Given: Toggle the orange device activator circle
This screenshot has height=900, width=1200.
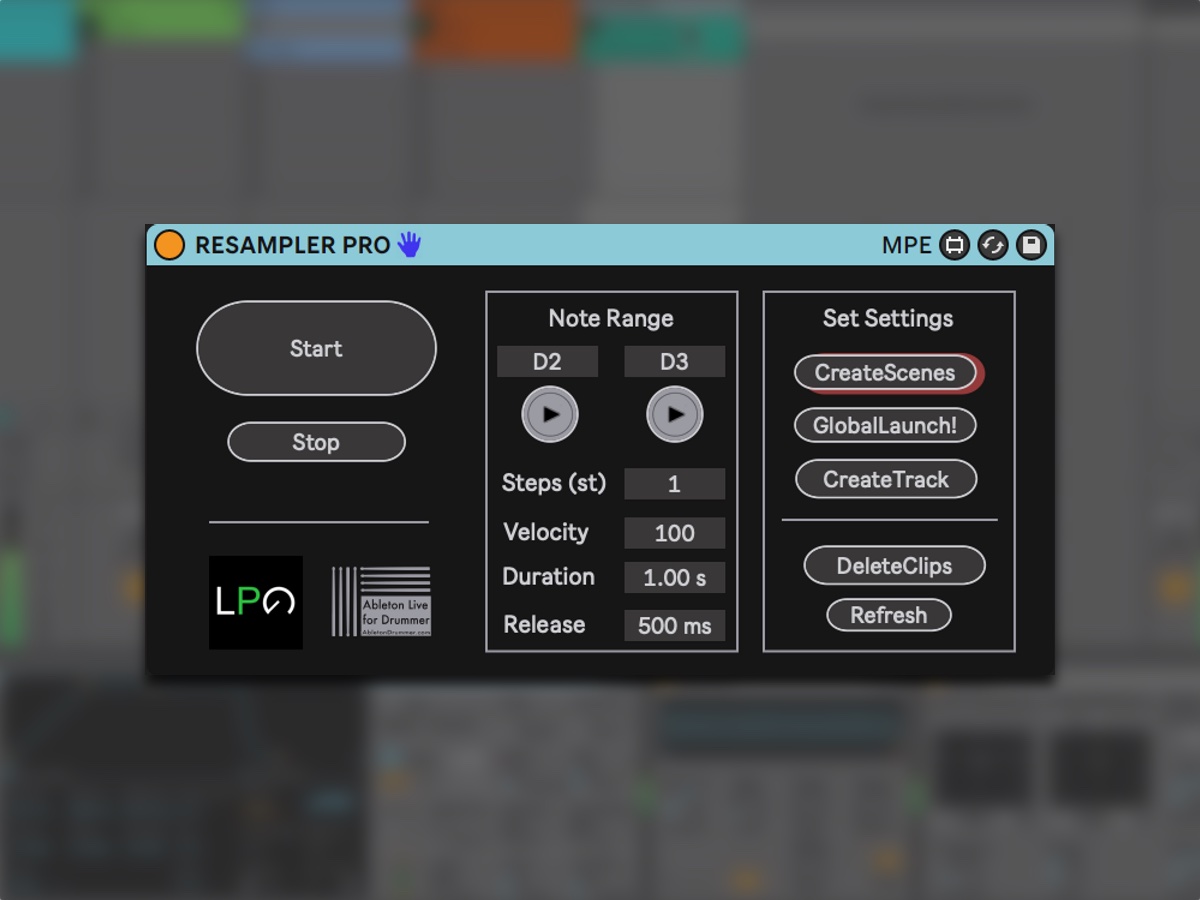Looking at the screenshot, I should (x=170, y=243).
